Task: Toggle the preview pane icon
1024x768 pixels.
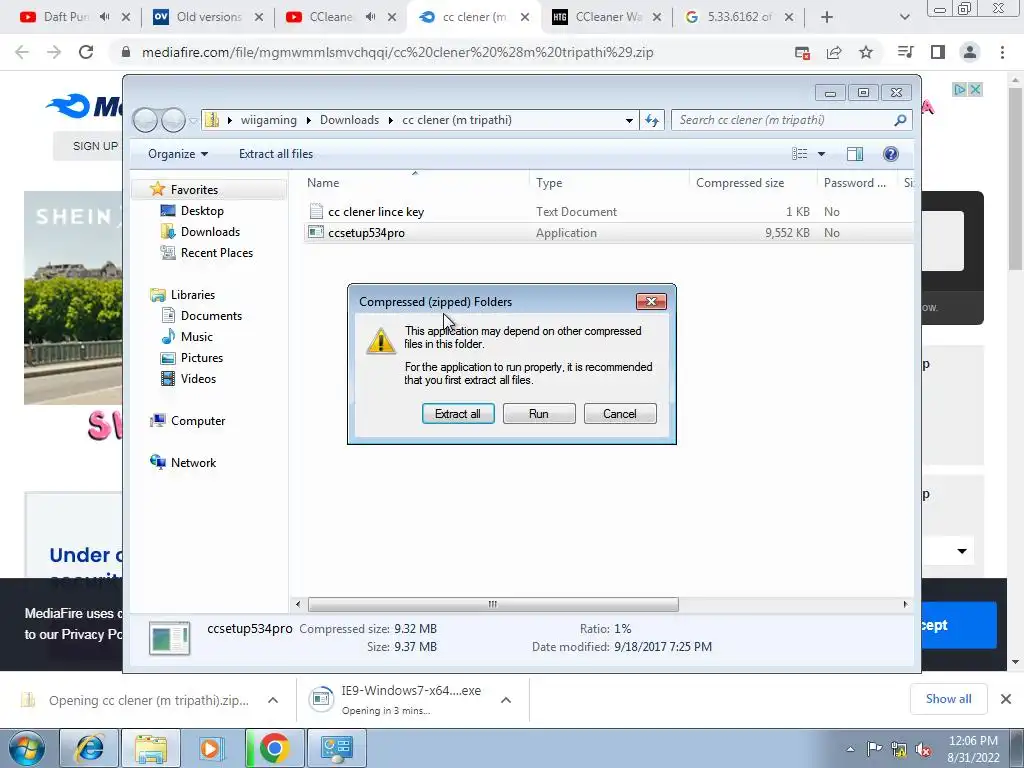Action: [855, 154]
